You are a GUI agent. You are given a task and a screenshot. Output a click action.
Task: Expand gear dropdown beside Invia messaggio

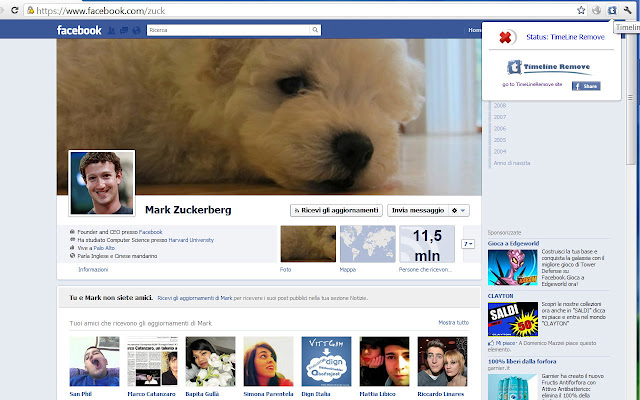coord(459,211)
